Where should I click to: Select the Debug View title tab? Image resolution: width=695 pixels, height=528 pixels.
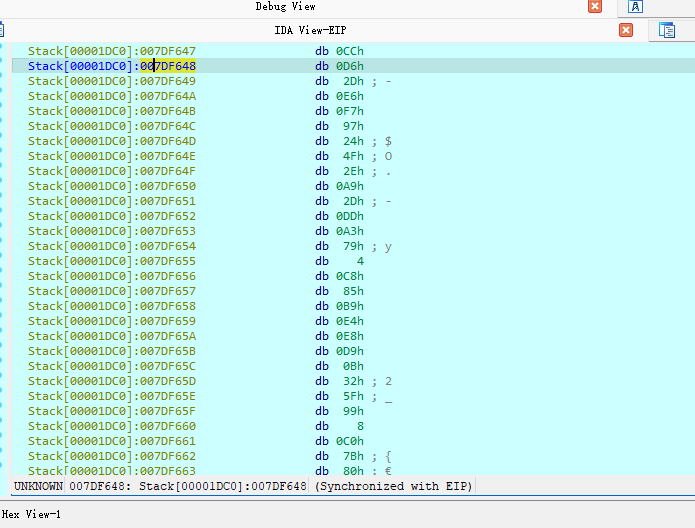(285, 6)
